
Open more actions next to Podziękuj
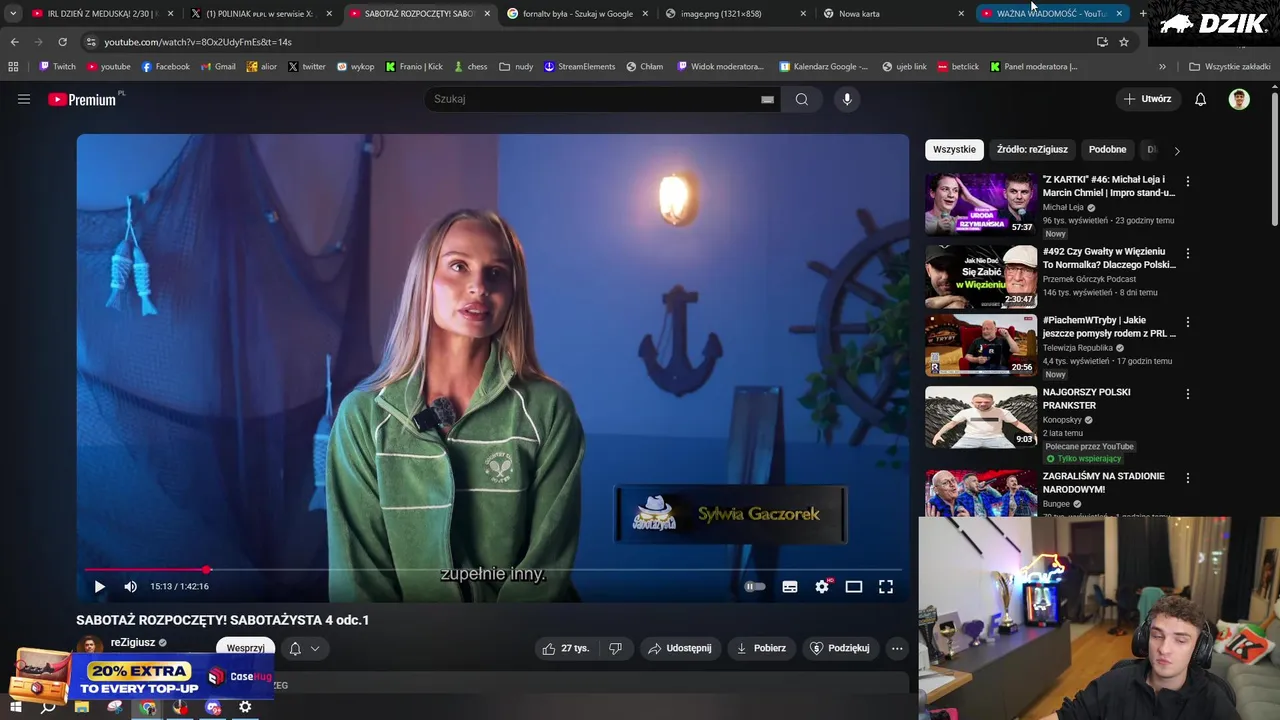(x=897, y=648)
